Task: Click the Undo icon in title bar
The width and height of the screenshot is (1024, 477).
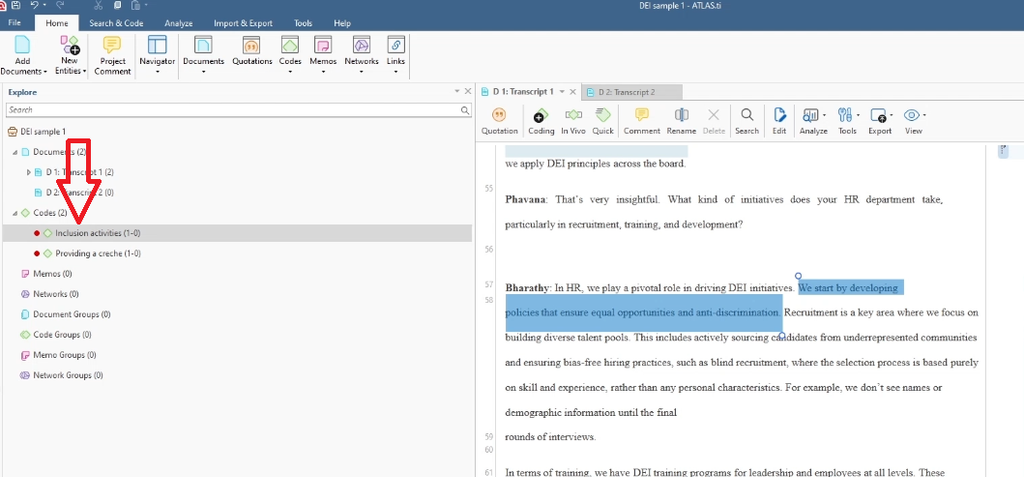Action: click(34, 5)
